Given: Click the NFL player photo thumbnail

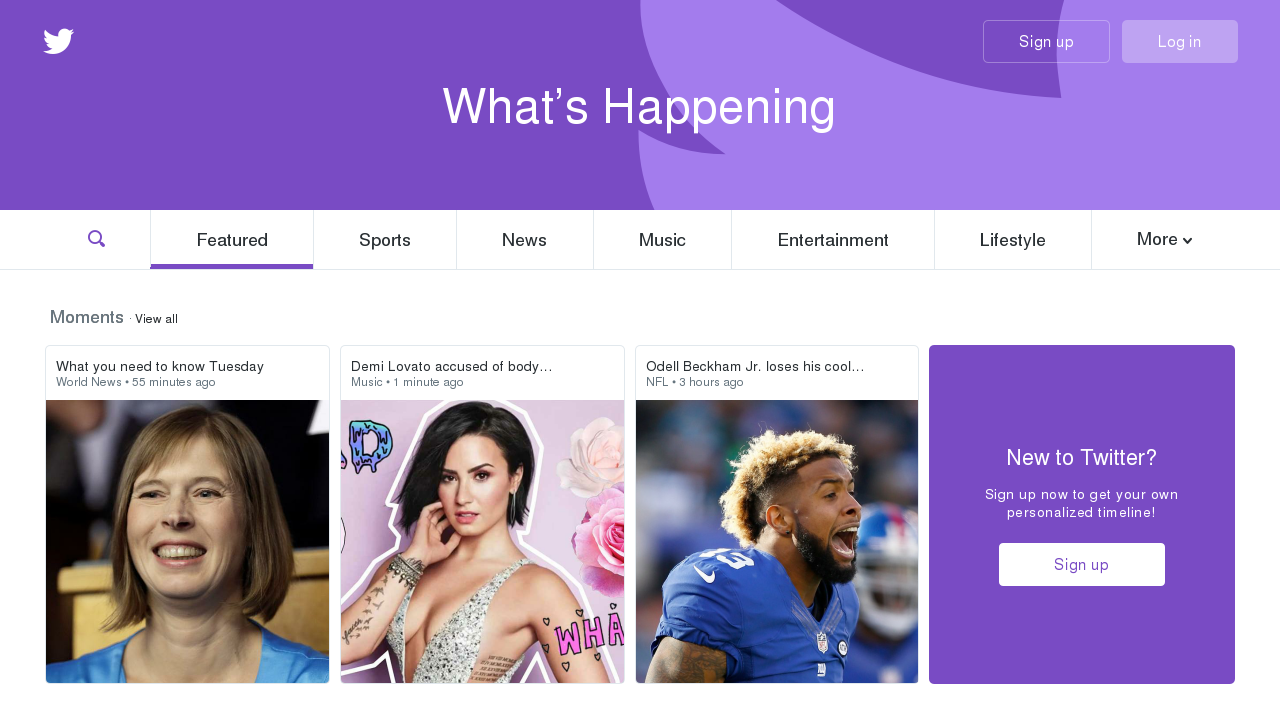Looking at the screenshot, I should (777, 541).
